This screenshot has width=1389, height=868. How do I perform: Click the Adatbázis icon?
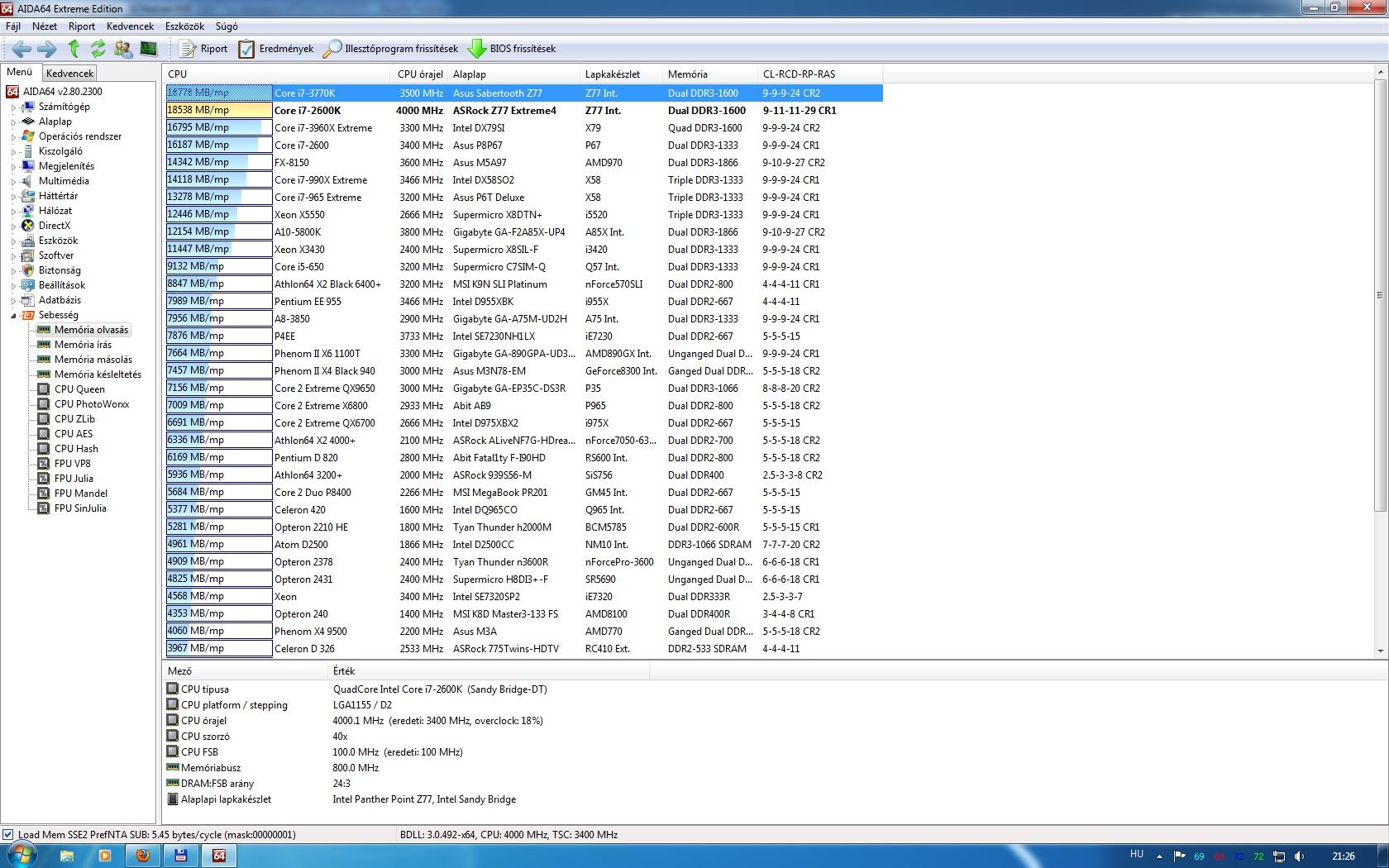click(28, 300)
